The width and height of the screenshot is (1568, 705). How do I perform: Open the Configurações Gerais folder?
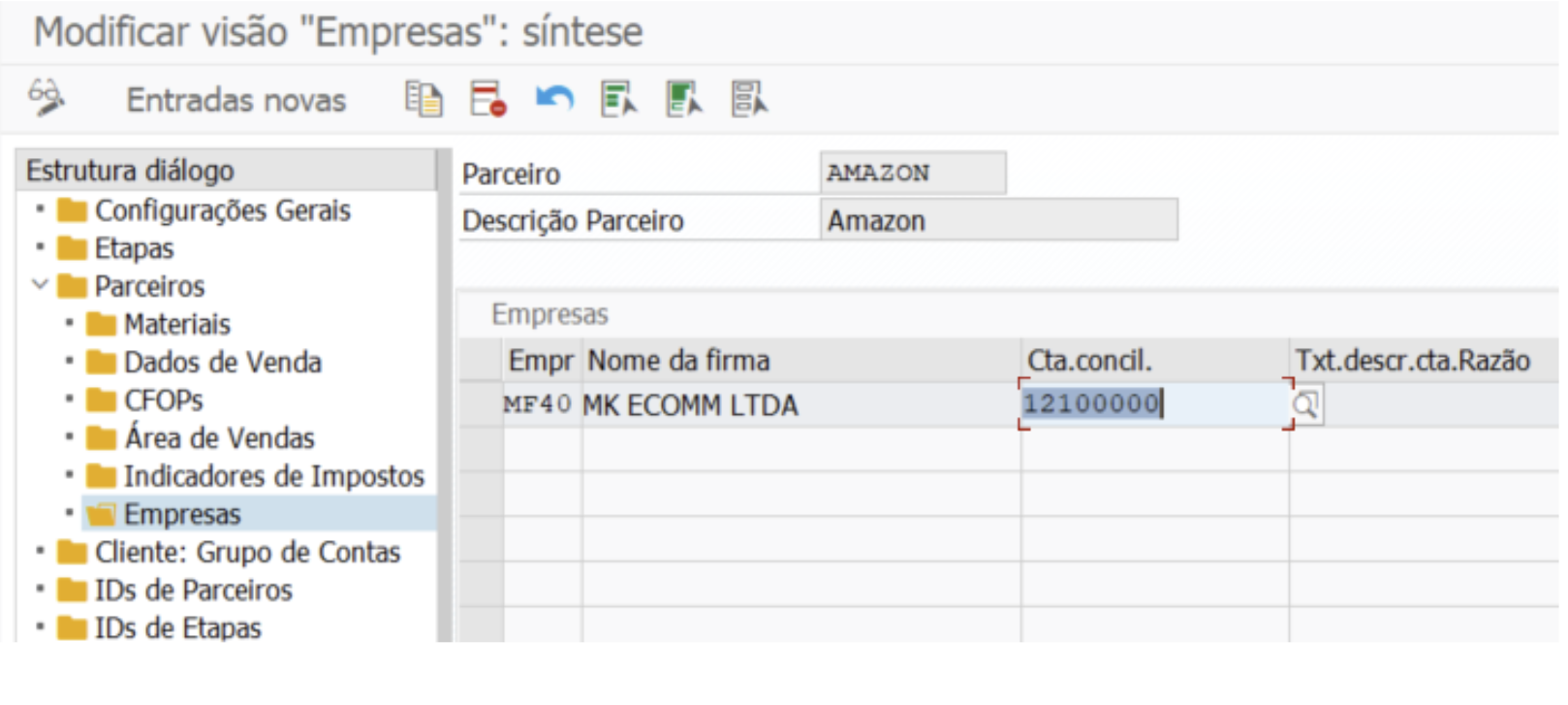tap(222, 210)
